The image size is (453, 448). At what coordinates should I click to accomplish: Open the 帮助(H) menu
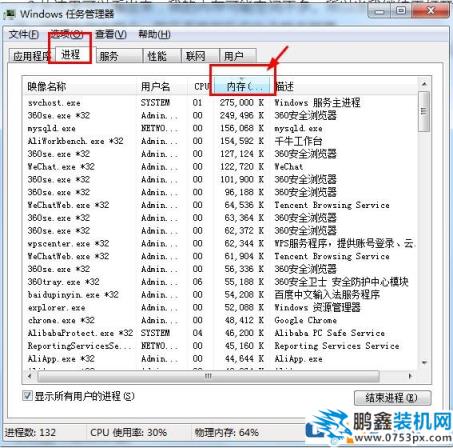pos(154,34)
